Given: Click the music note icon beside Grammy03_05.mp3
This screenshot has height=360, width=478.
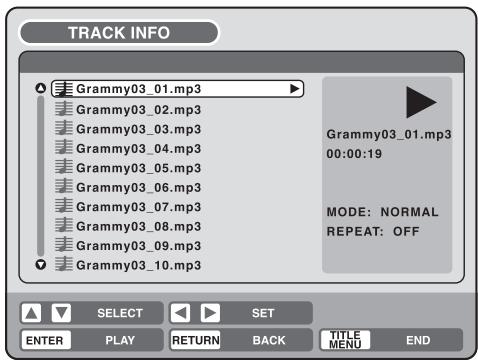Looking at the screenshot, I should point(64,167).
